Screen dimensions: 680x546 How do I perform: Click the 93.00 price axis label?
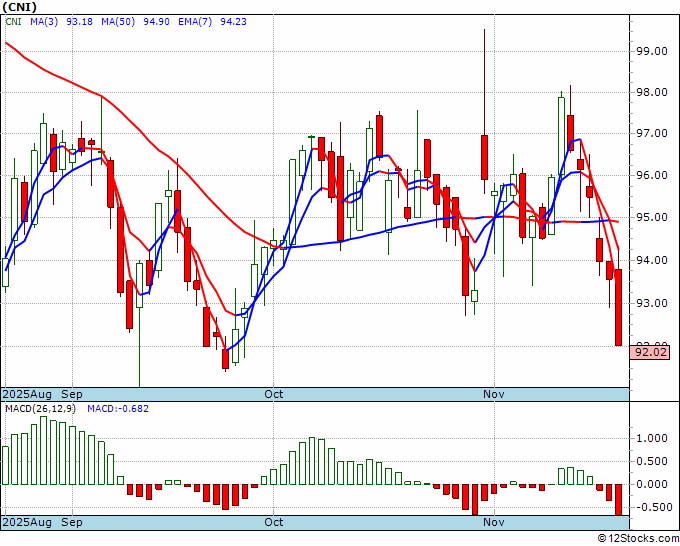click(651, 303)
